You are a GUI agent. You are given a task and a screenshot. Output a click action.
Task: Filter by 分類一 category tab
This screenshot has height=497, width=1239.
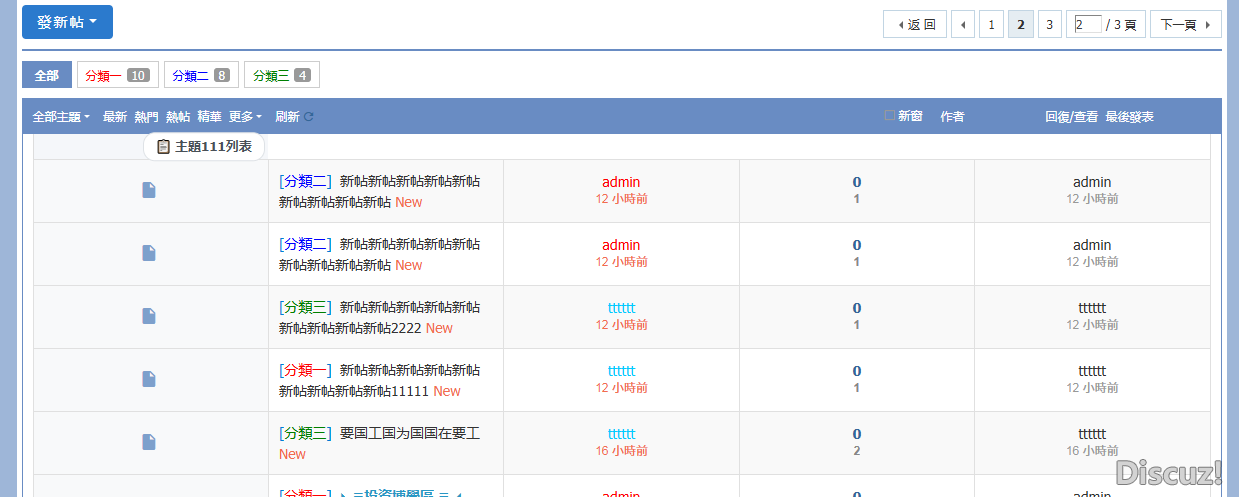[x=117, y=75]
